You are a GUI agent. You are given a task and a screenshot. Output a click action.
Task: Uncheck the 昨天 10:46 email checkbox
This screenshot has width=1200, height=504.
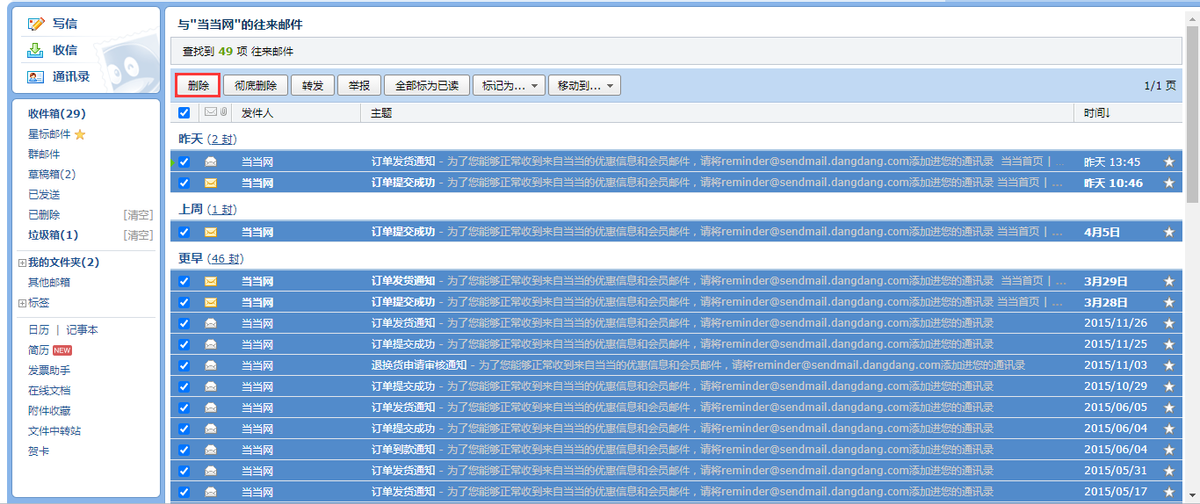184,182
